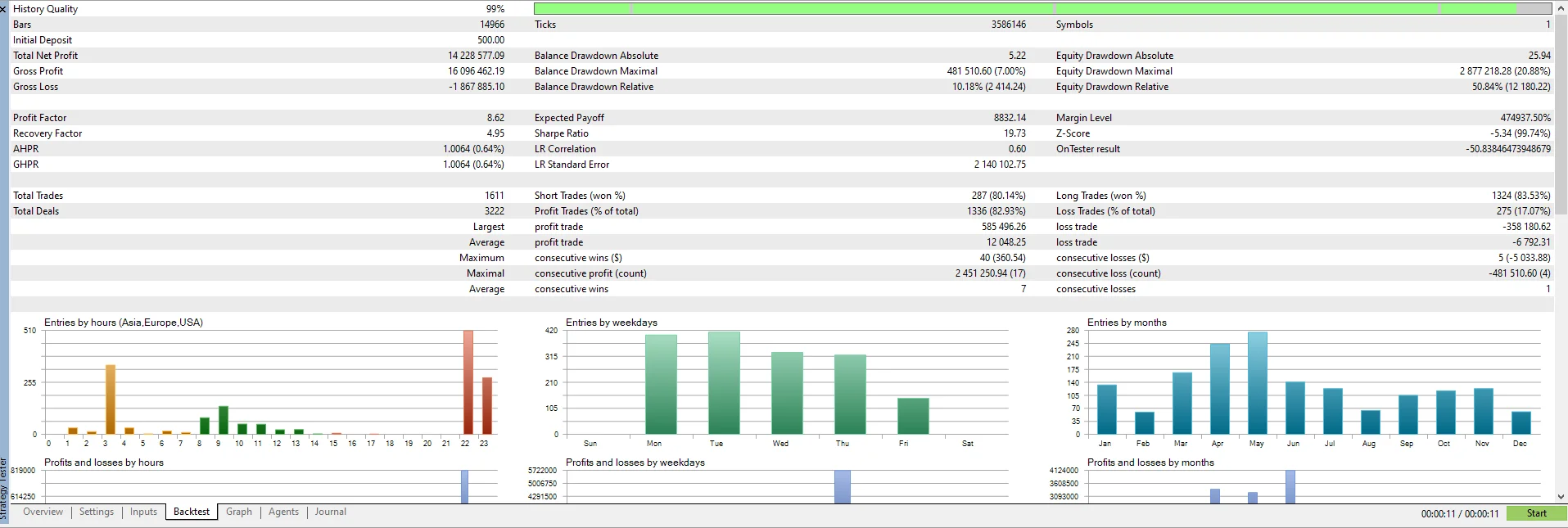Click the Apr bar in months chart
This screenshot has width=1568, height=528.
(1220, 389)
